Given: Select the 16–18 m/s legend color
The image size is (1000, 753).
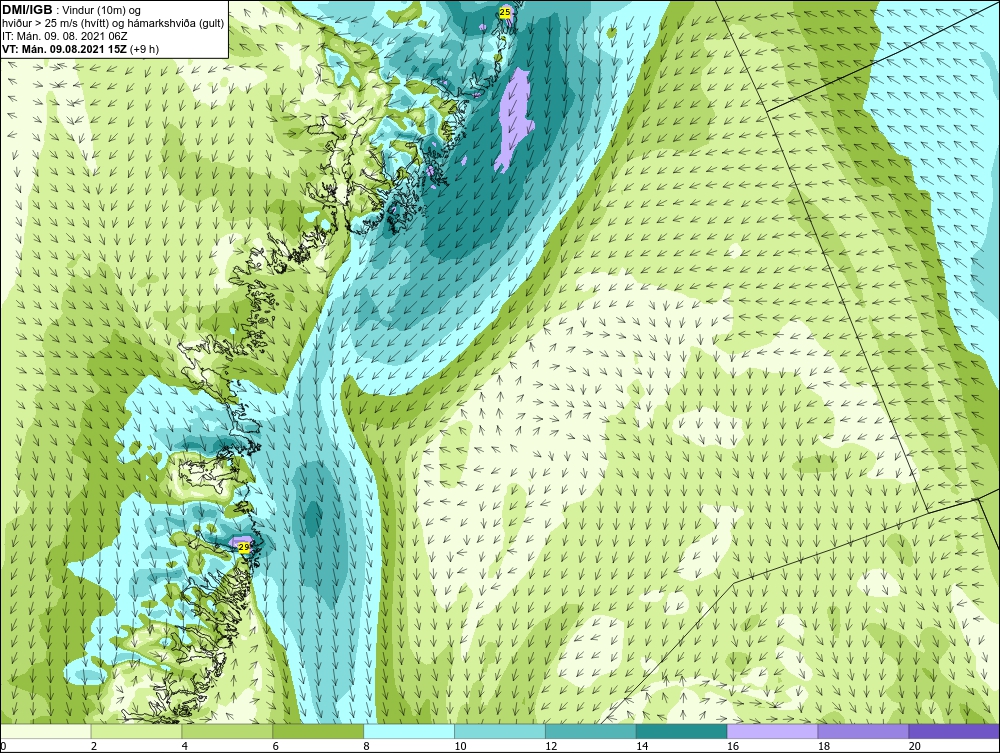Looking at the screenshot, I should pos(773,731).
